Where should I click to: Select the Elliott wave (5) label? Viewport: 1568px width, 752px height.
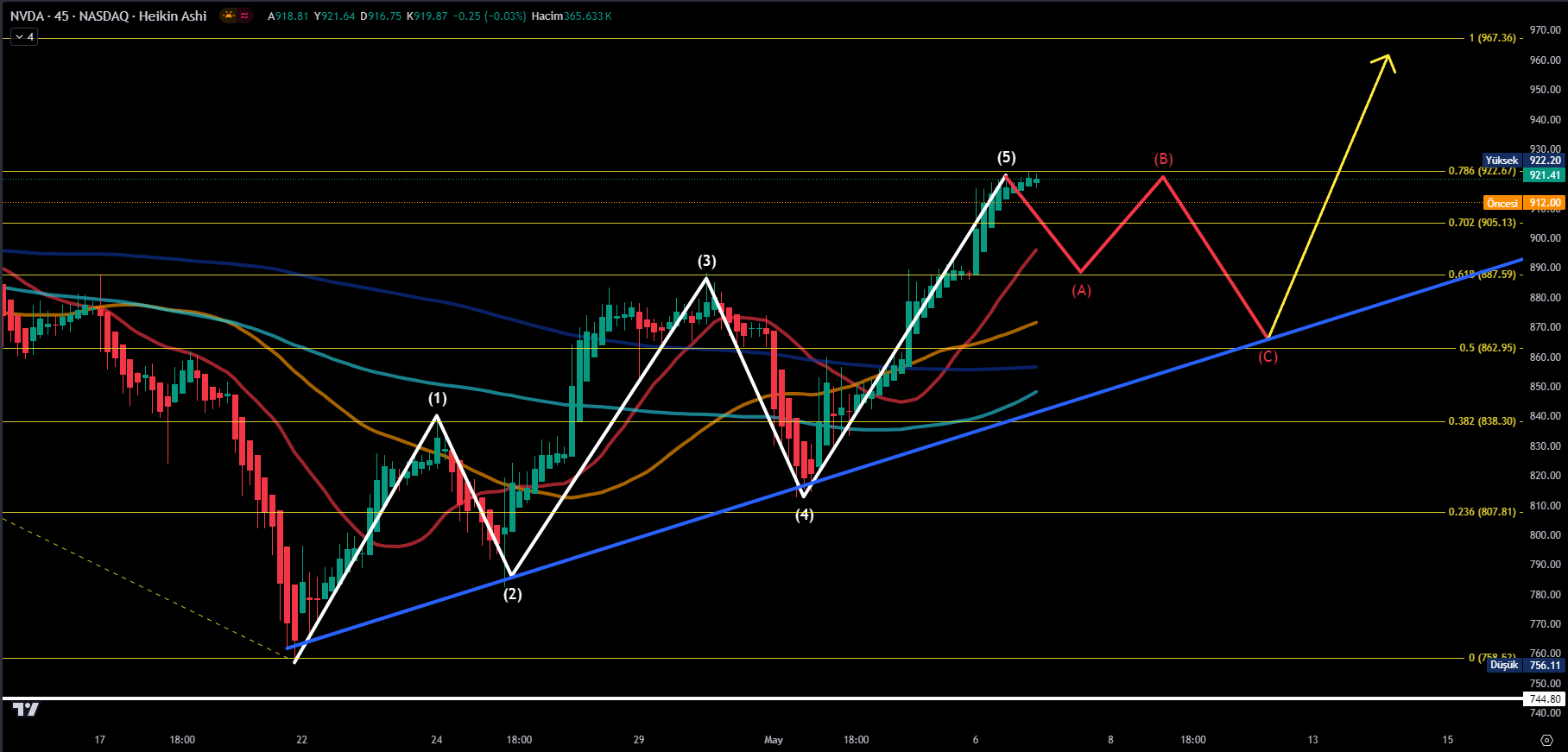coord(1007,157)
